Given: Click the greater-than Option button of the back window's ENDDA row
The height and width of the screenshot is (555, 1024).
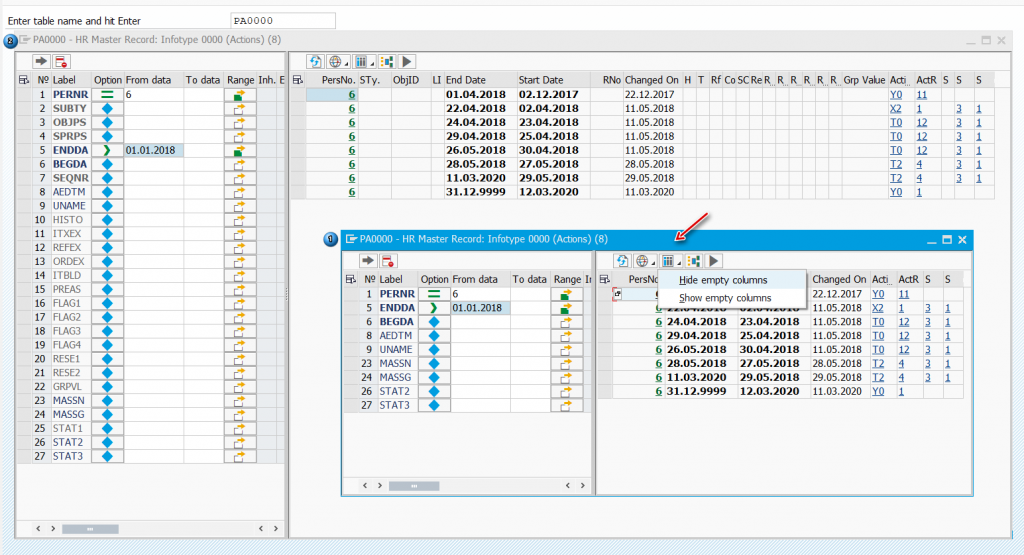Looking at the screenshot, I should pyautogui.click(x=107, y=150).
